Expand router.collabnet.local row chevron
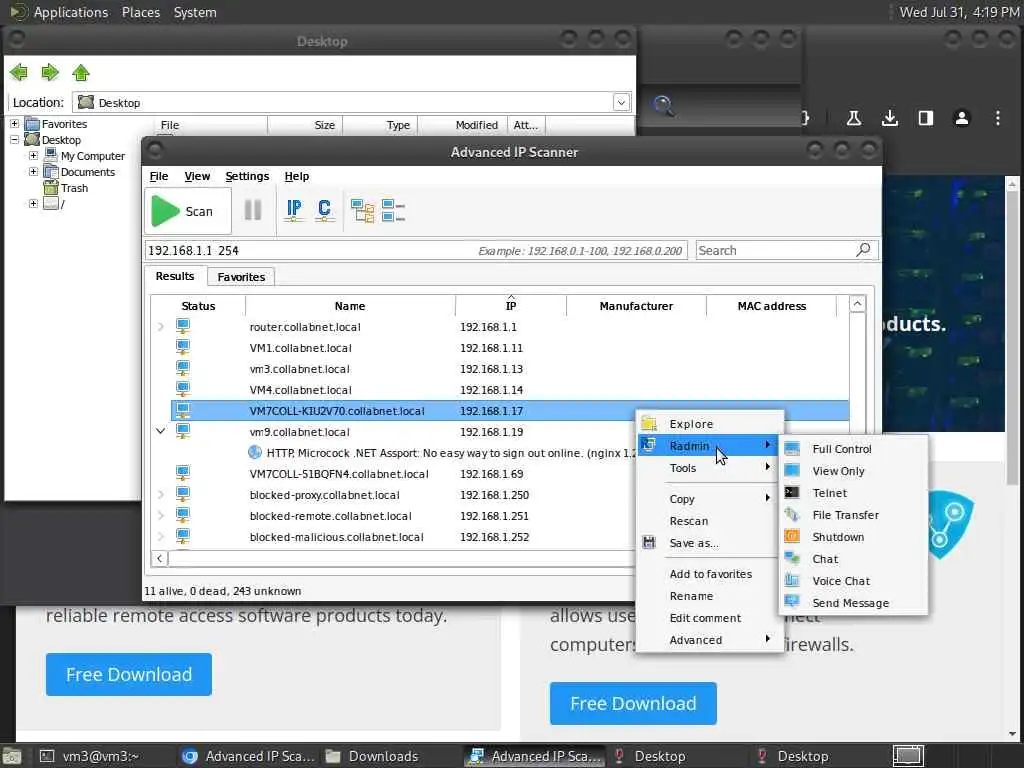 point(161,326)
